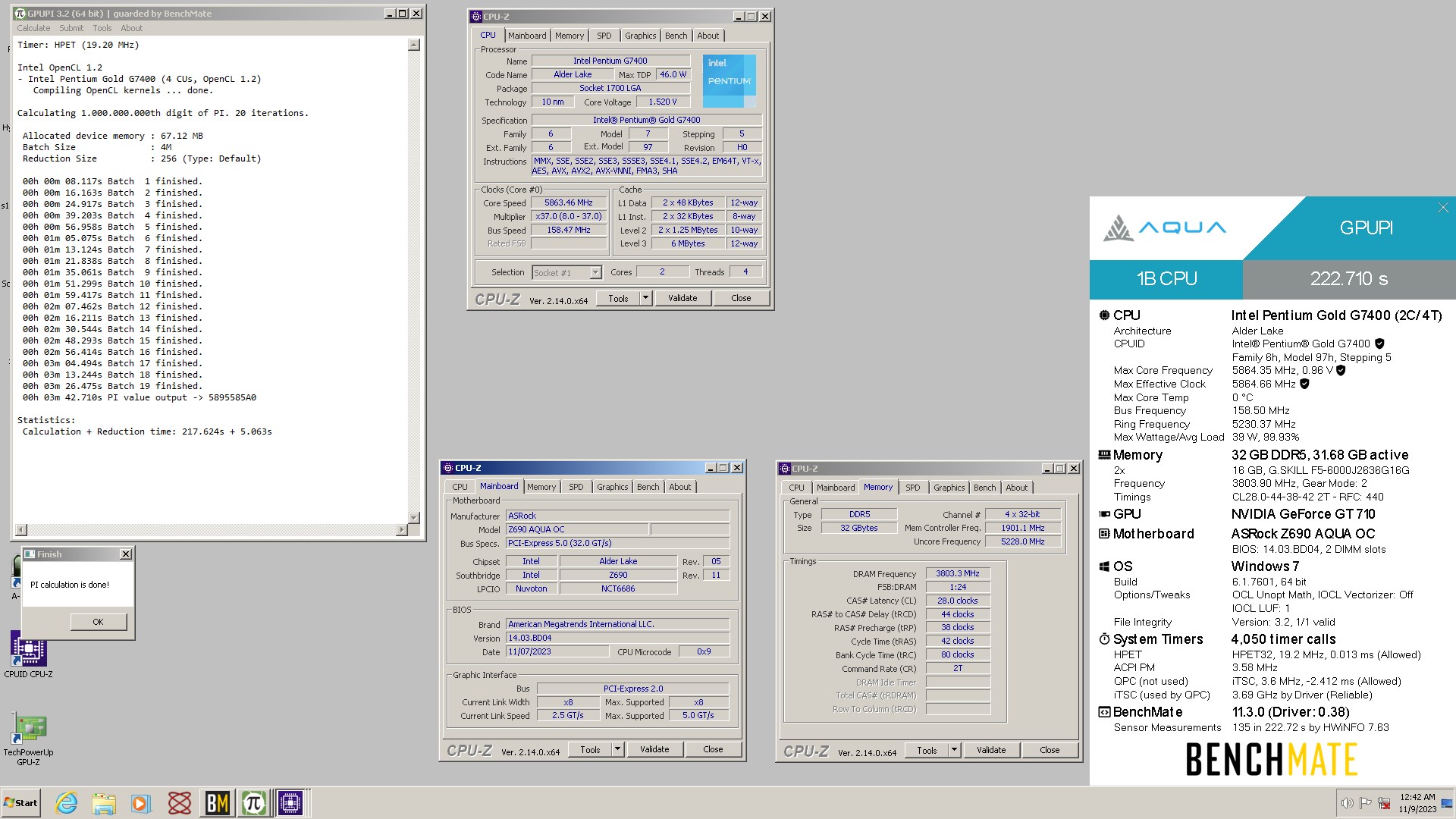Open the Calculate menu in GPUPI
Image resolution: width=1456 pixels, height=819 pixels.
pos(33,28)
